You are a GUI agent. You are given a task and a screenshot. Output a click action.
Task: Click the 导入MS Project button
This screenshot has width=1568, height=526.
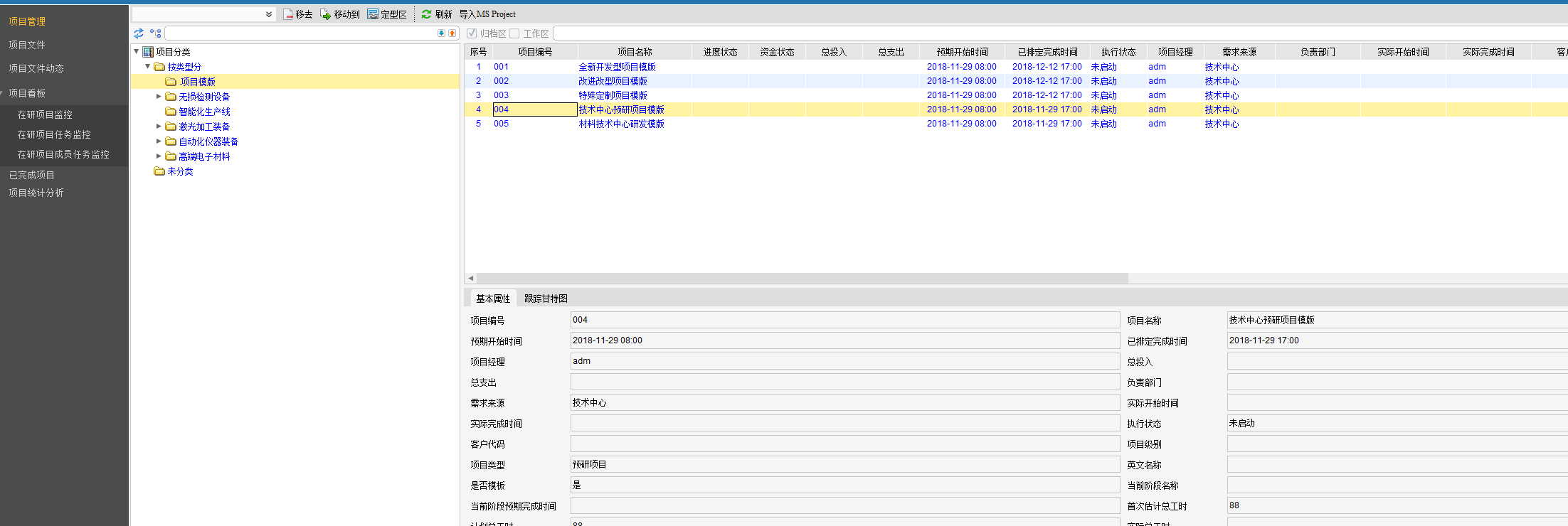487,14
